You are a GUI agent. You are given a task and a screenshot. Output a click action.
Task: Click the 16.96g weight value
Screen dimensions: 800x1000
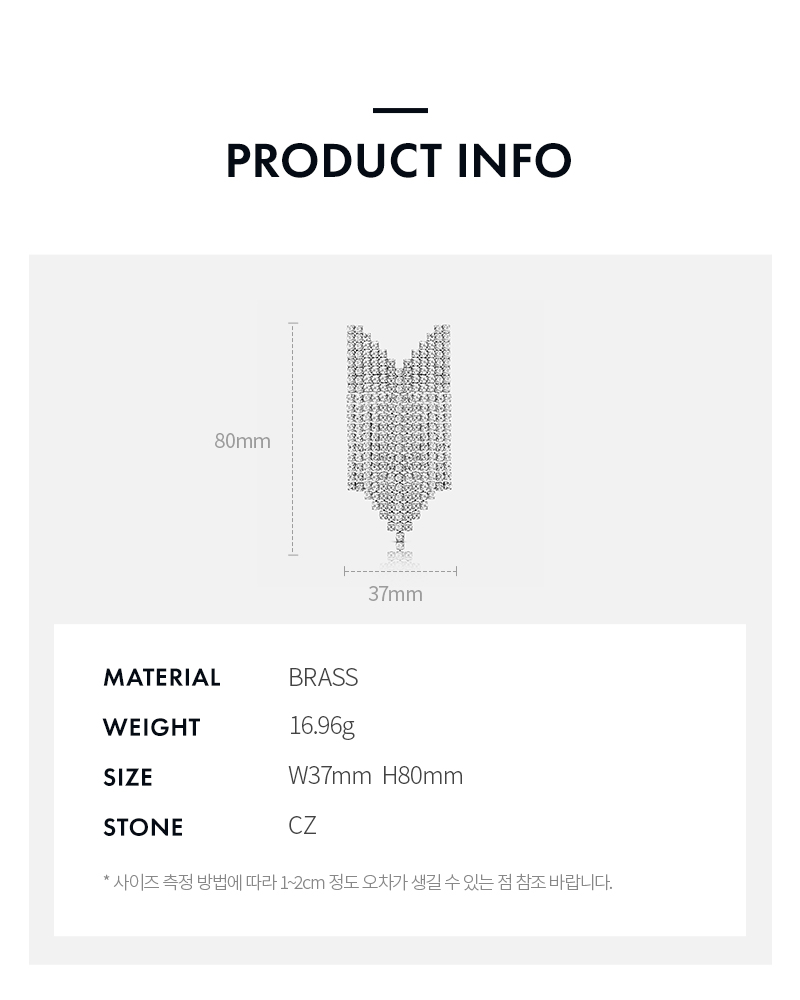(x=322, y=726)
